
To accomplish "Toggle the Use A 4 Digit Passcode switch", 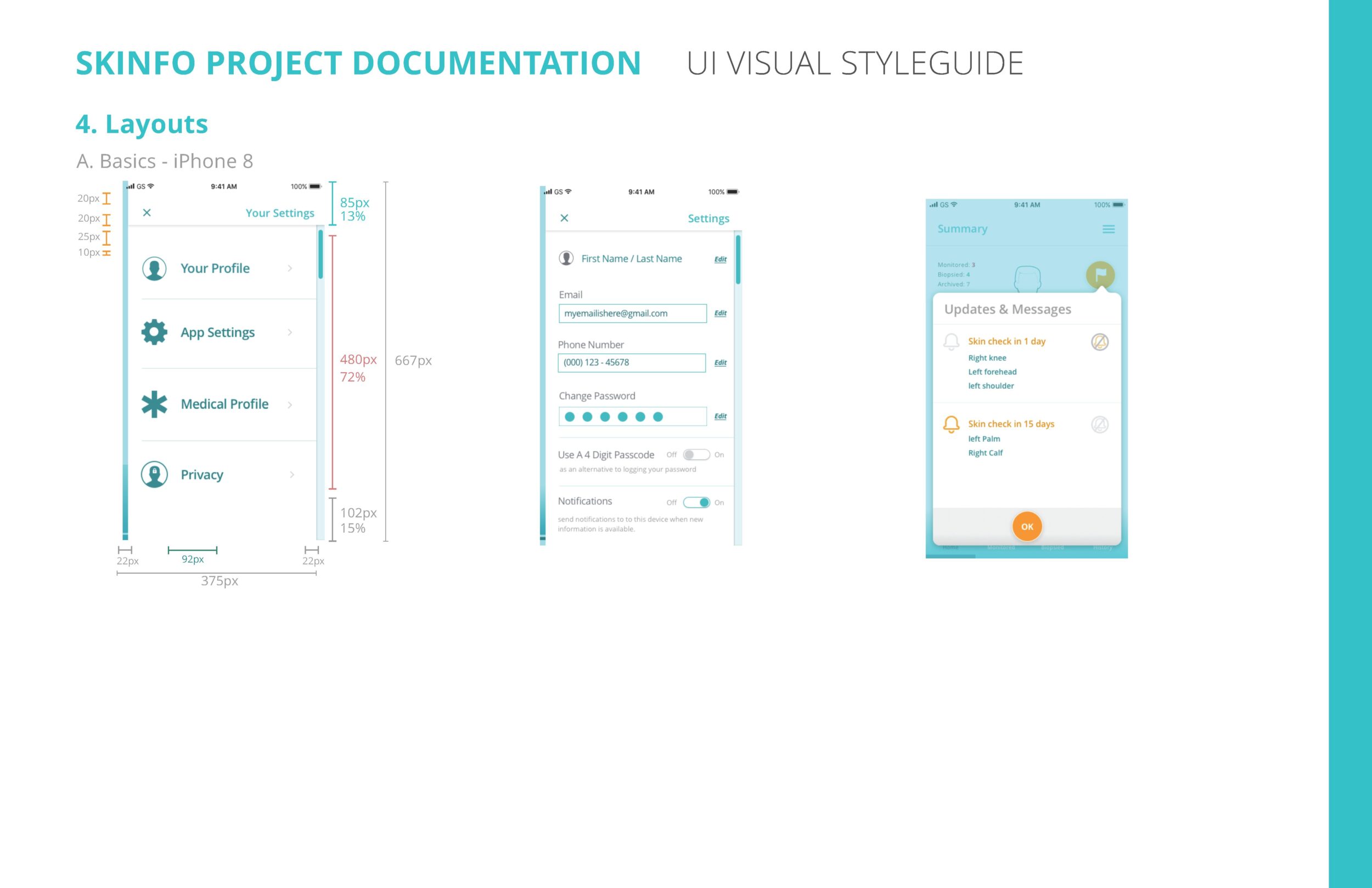I will click(x=696, y=455).
